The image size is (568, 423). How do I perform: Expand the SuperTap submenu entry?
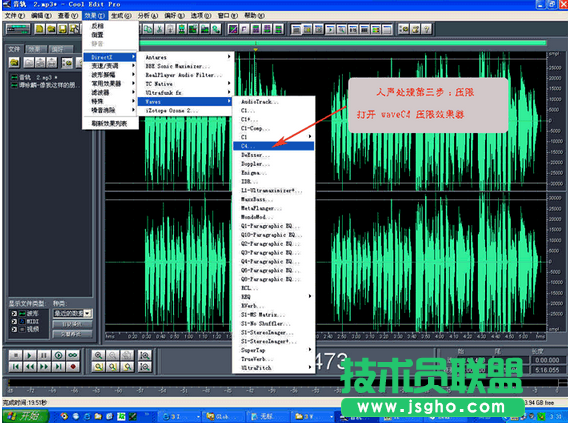[x=273, y=350]
